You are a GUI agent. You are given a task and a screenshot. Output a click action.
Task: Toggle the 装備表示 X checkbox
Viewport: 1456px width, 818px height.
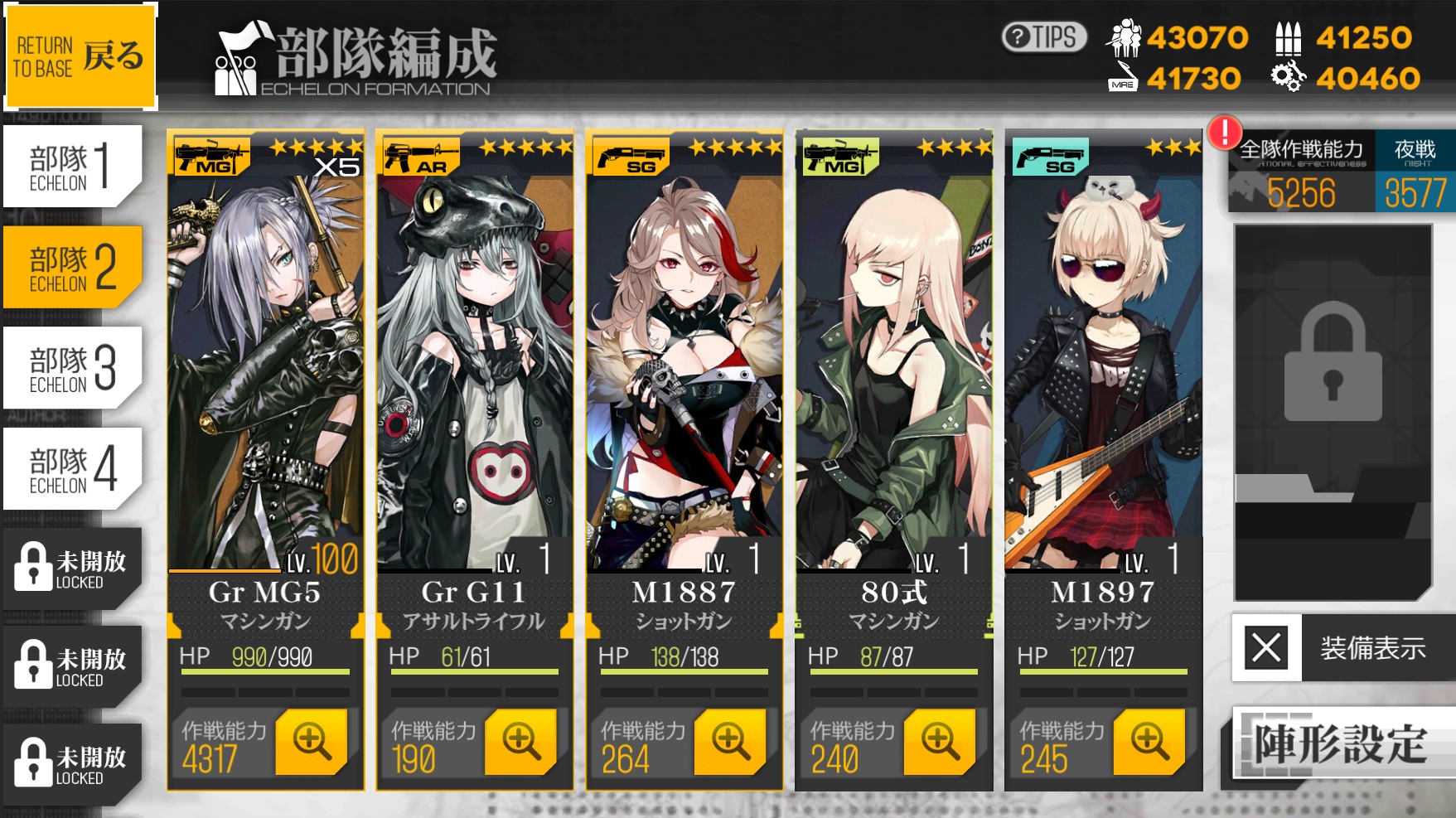tap(1266, 647)
